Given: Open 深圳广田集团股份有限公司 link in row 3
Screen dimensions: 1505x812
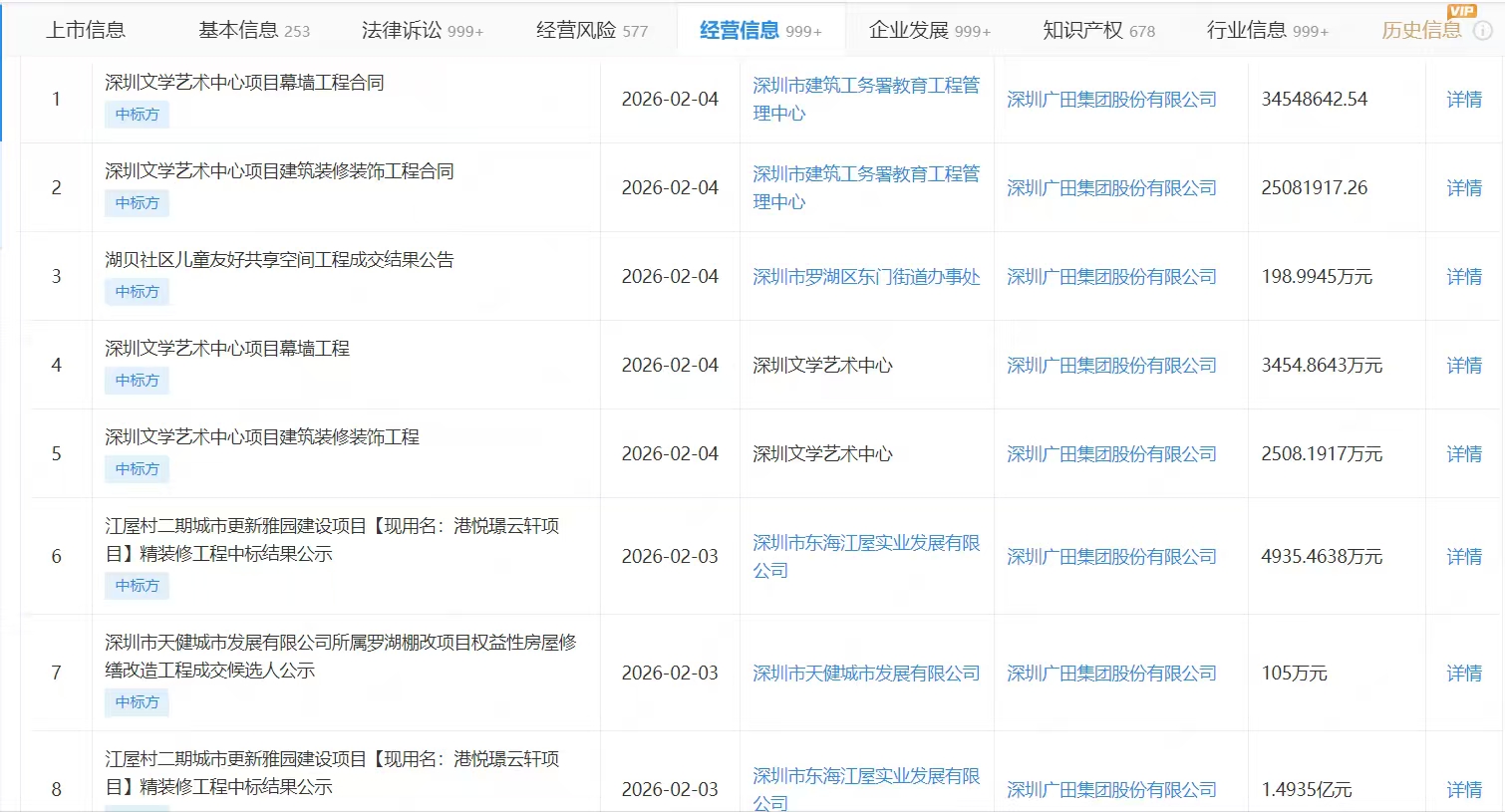Looking at the screenshot, I should point(1111,276).
